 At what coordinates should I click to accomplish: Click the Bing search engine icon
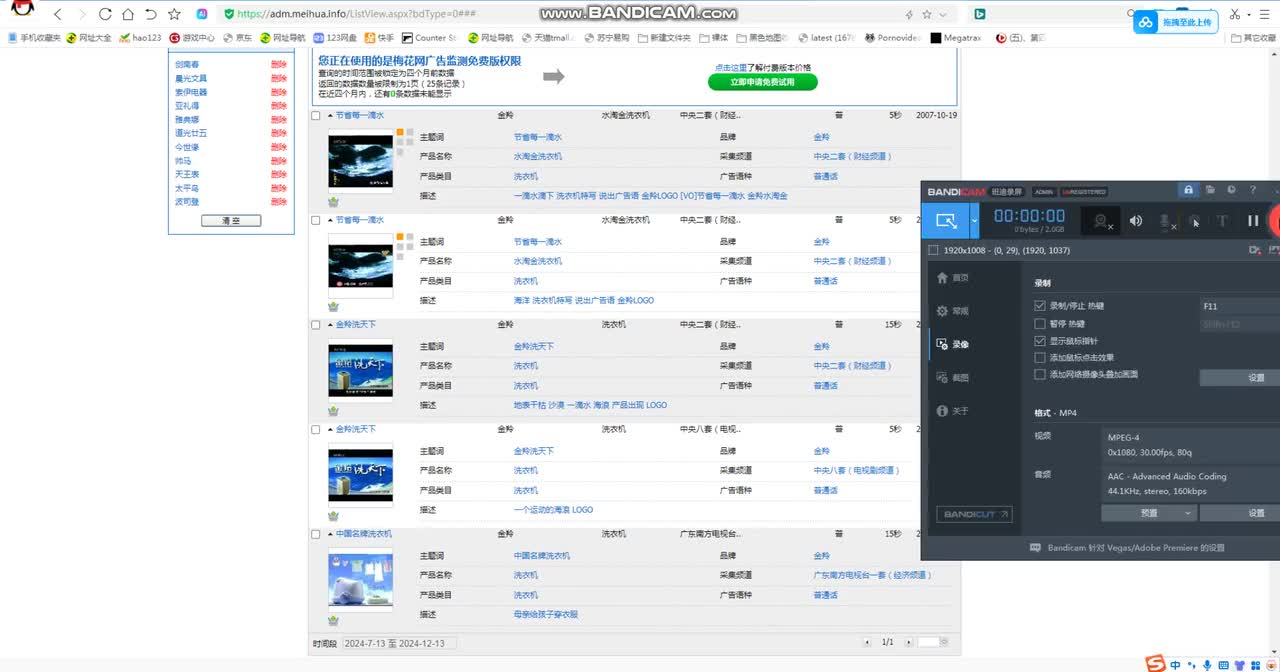coord(980,15)
